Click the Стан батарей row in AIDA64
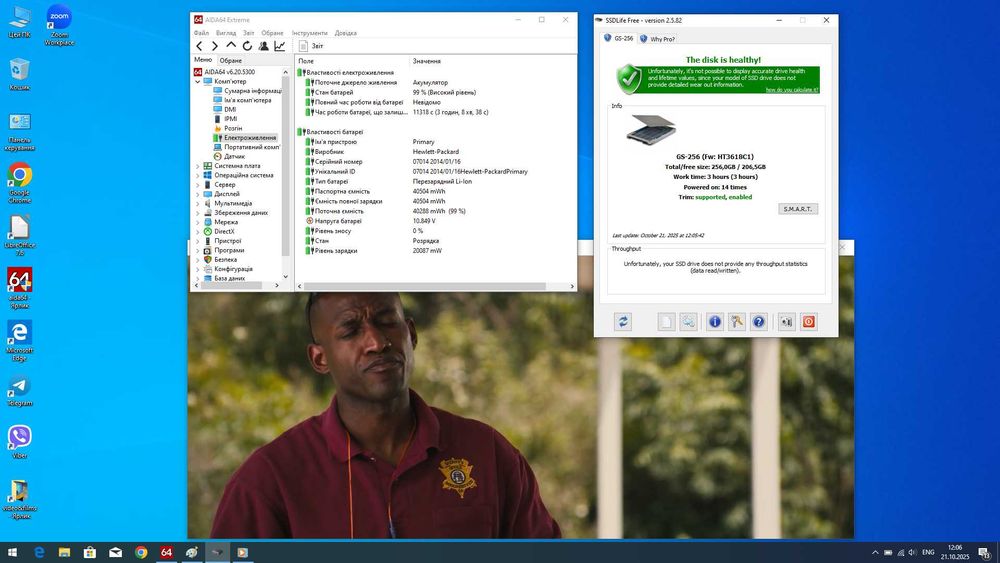Viewport: 1000px width, 563px height. click(x=435, y=92)
